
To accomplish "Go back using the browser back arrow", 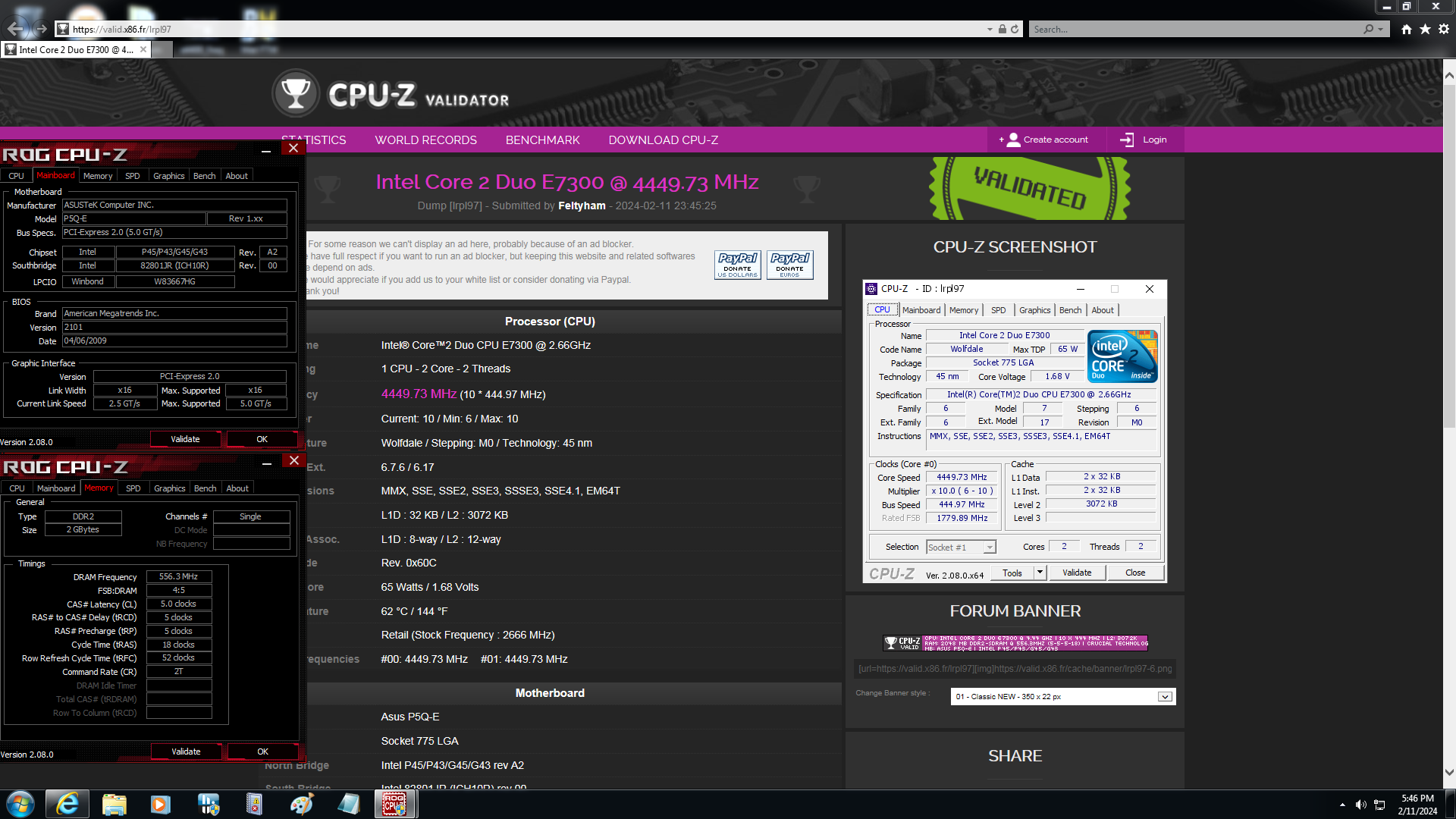I will click(16, 29).
